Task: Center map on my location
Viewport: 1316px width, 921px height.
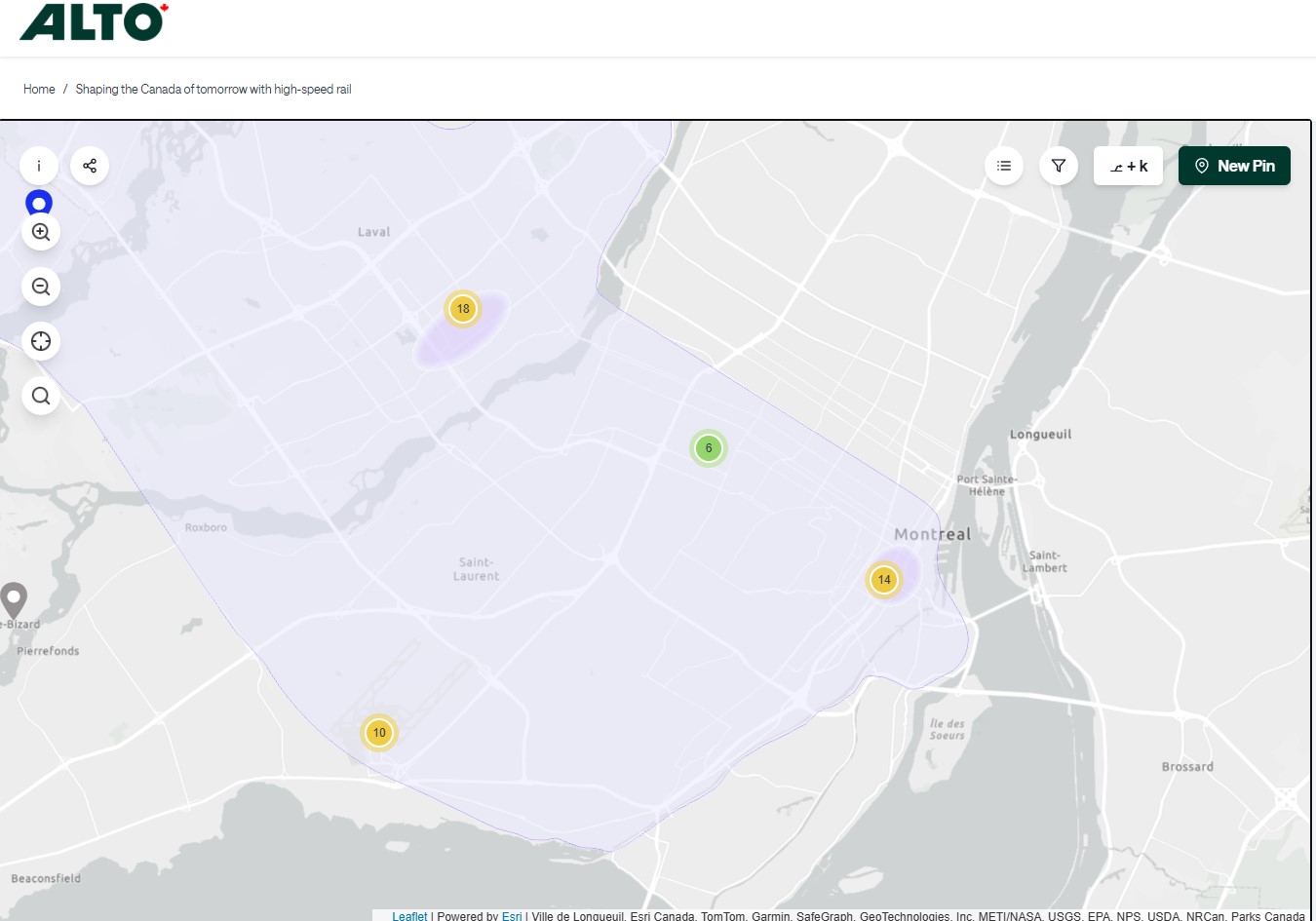Action: (41, 341)
